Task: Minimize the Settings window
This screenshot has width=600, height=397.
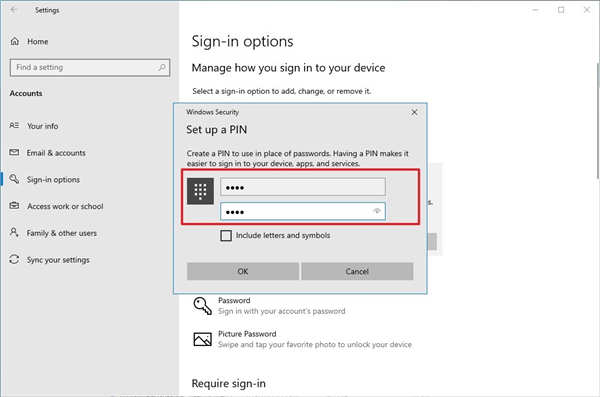Action: click(535, 10)
